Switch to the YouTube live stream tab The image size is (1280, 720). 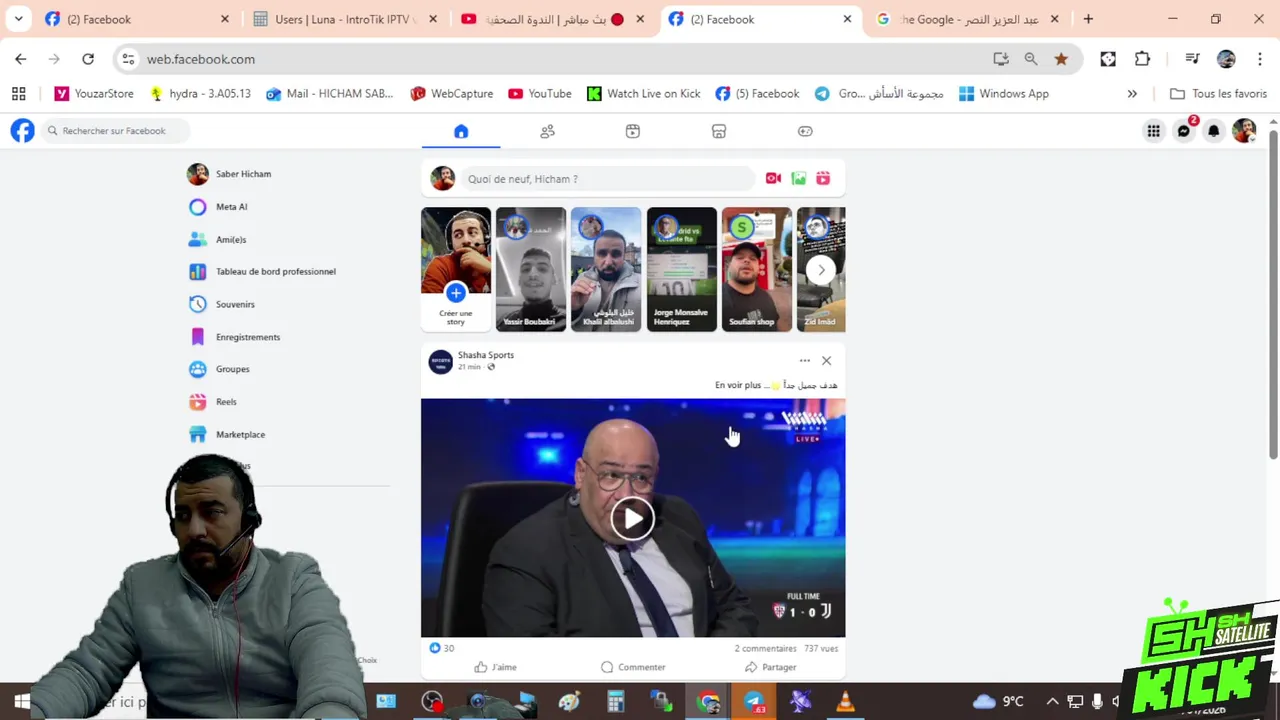pos(553,19)
